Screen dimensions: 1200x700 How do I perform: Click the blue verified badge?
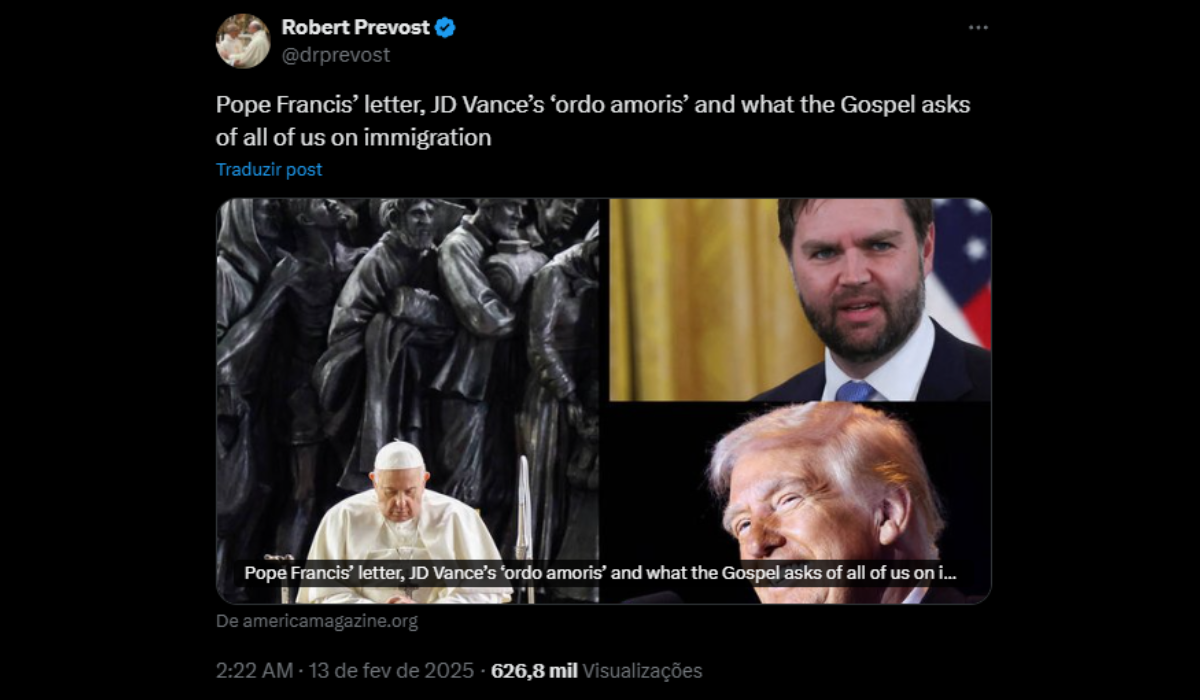pyautogui.click(x=445, y=28)
